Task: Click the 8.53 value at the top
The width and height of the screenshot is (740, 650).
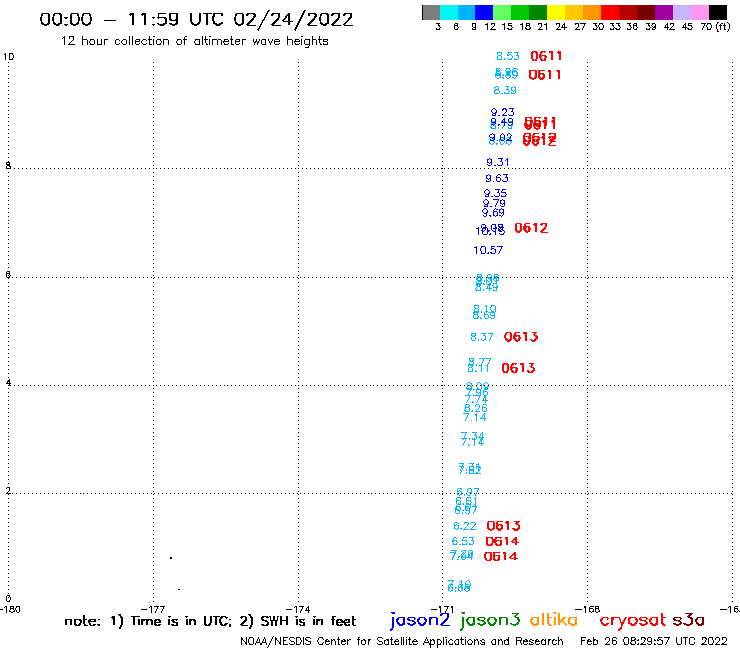Action: [508, 56]
